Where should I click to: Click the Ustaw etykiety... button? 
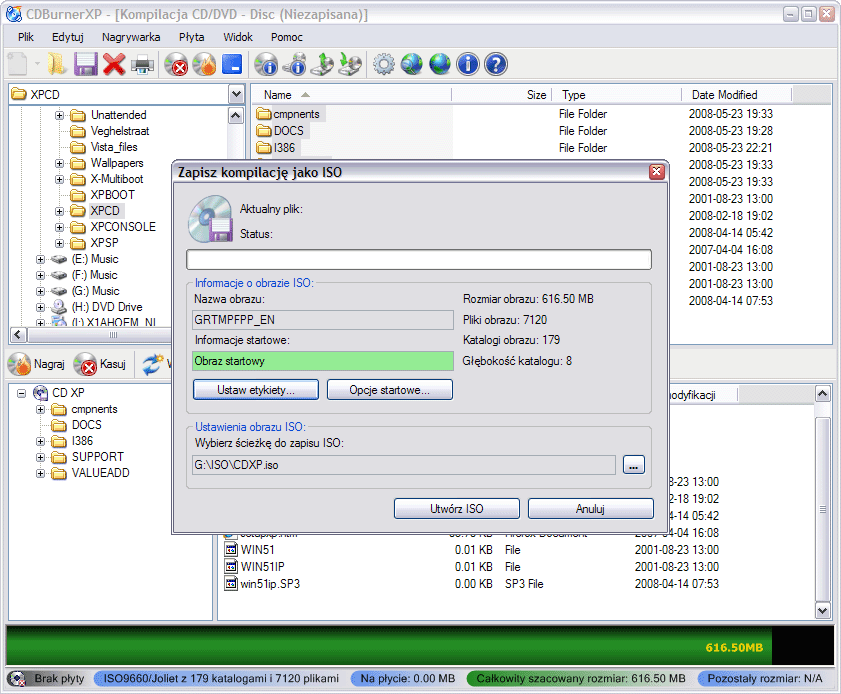(x=256, y=390)
